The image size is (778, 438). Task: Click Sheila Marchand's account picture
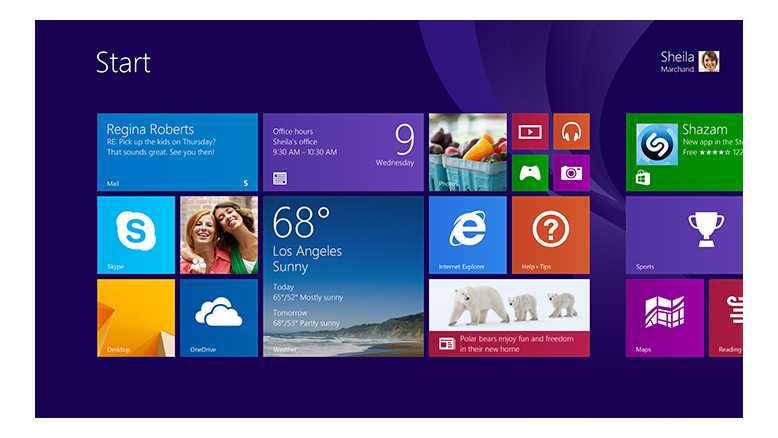709,62
